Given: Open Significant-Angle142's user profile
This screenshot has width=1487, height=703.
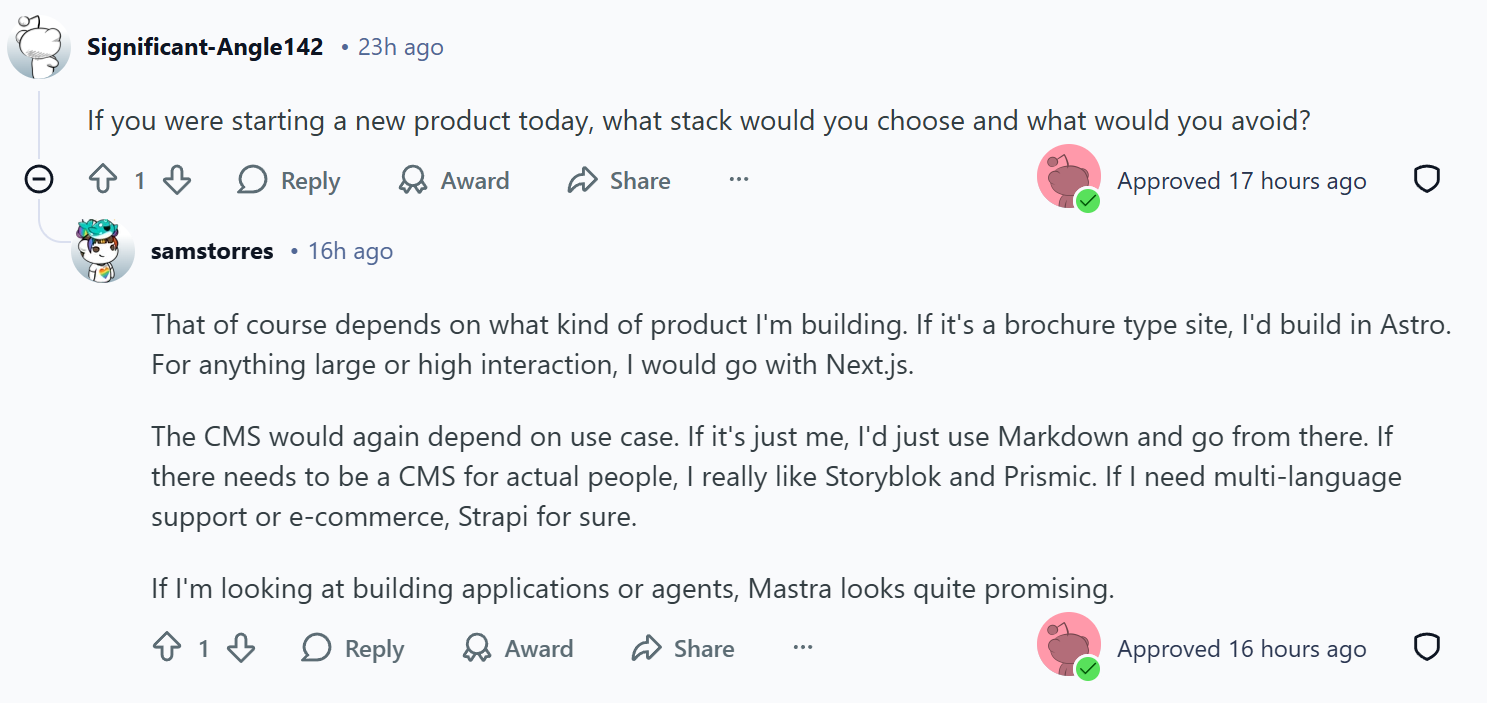Looking at the screenshot, I should (205, 47).
